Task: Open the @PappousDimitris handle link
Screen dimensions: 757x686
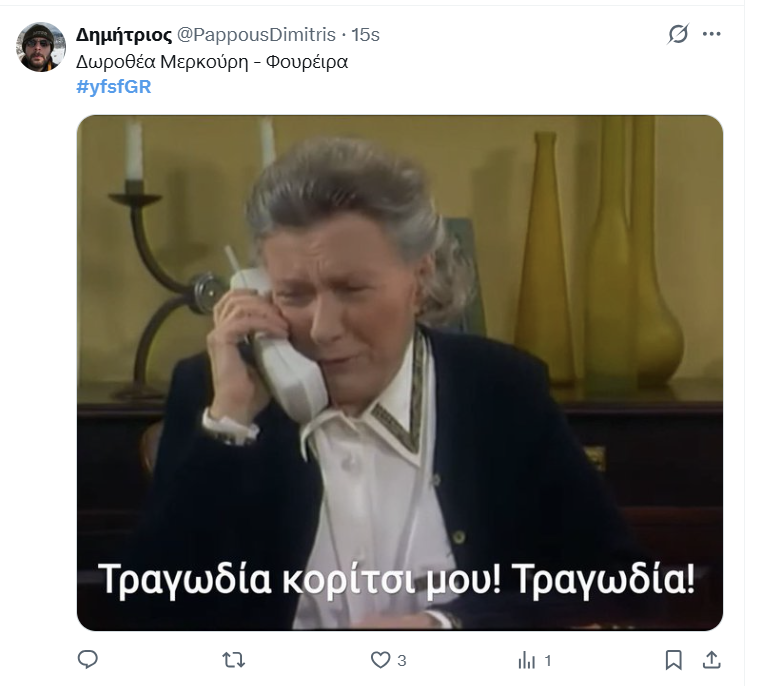Action: pyautogui.click(x=256, y=35)
